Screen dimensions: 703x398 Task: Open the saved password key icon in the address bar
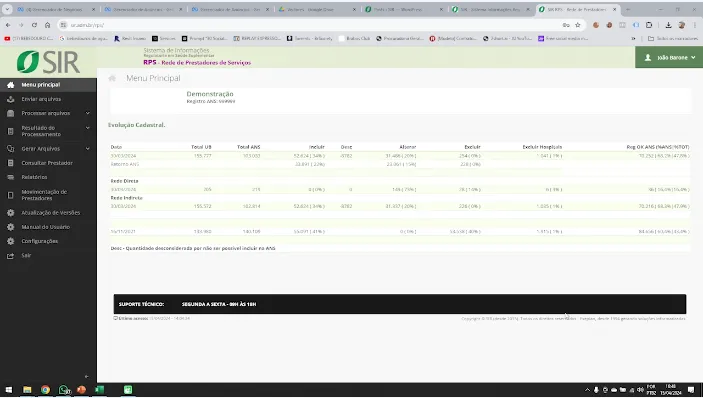566,25
